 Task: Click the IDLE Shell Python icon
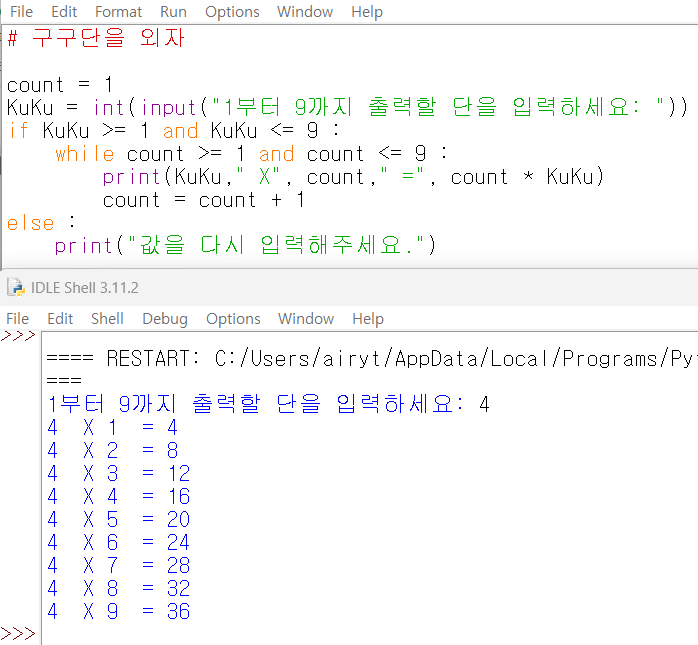16,288
